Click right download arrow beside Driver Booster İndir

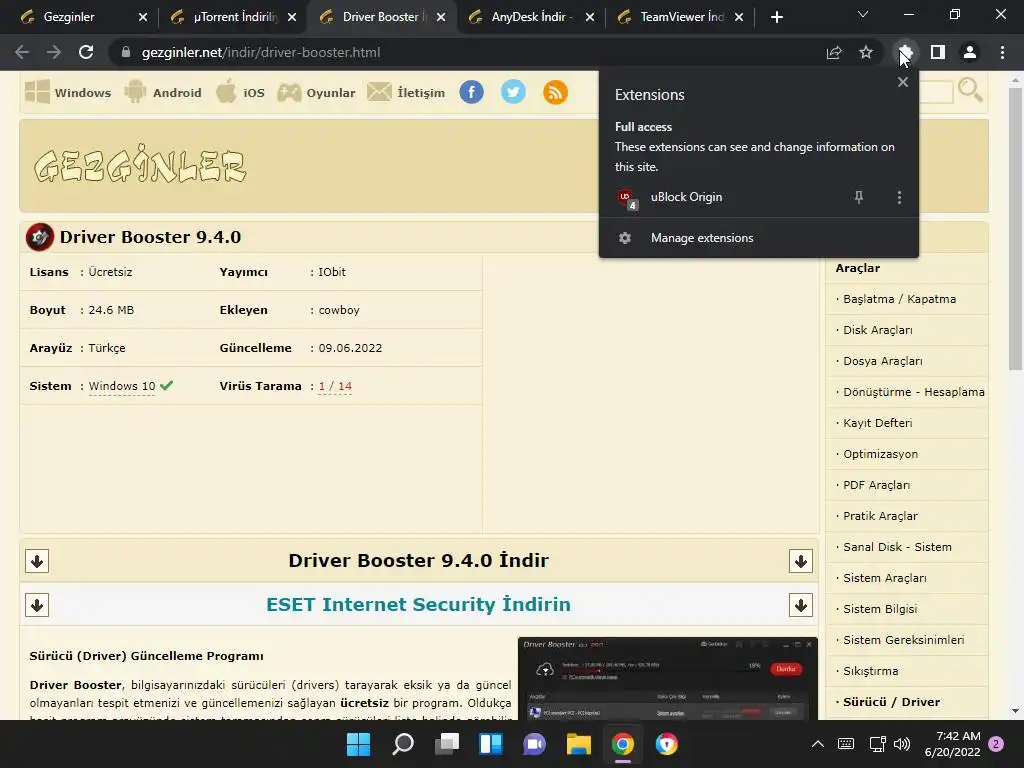click(x=801, y=561)
